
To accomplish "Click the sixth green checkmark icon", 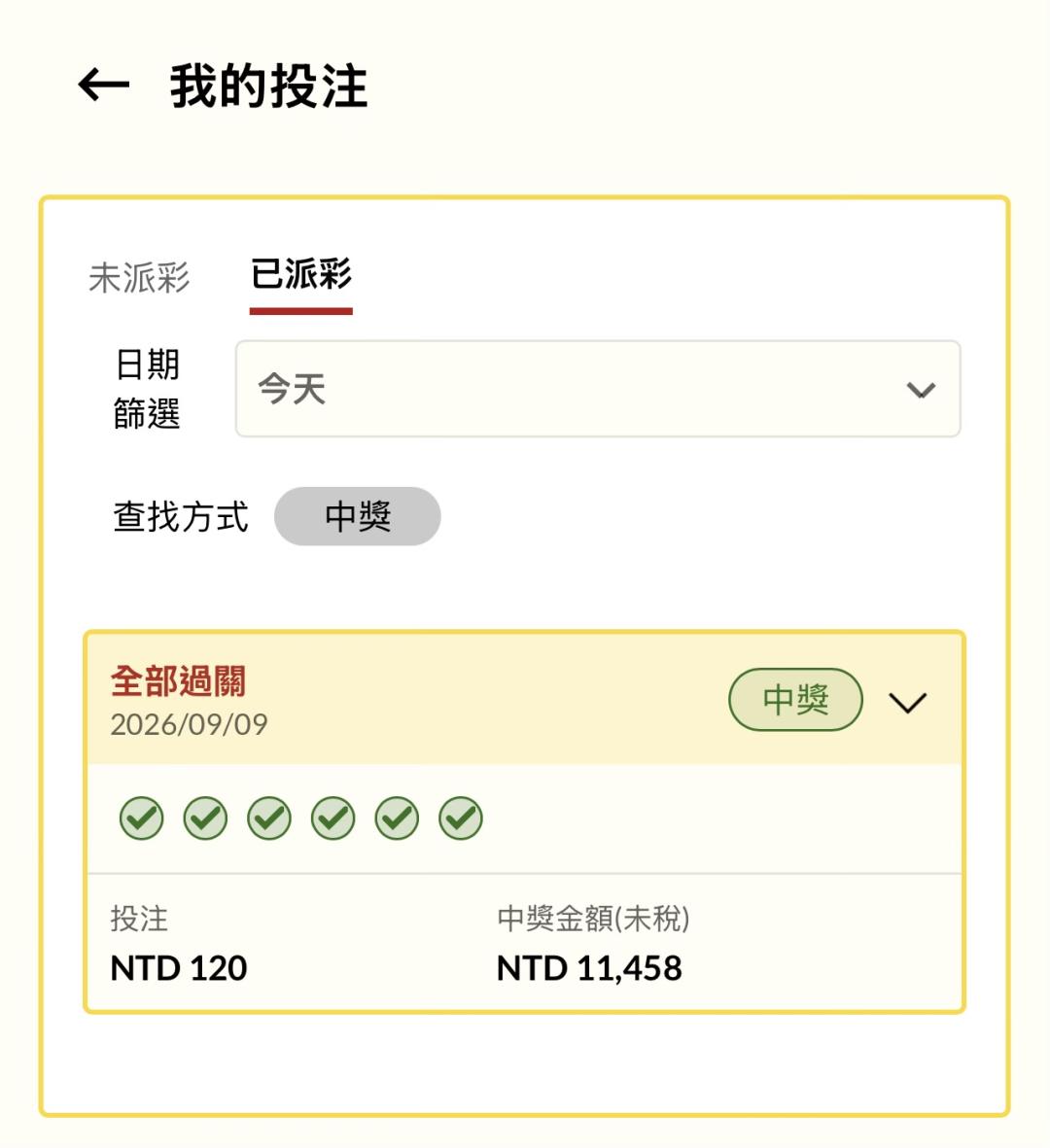I will click(x=461, y=818).
